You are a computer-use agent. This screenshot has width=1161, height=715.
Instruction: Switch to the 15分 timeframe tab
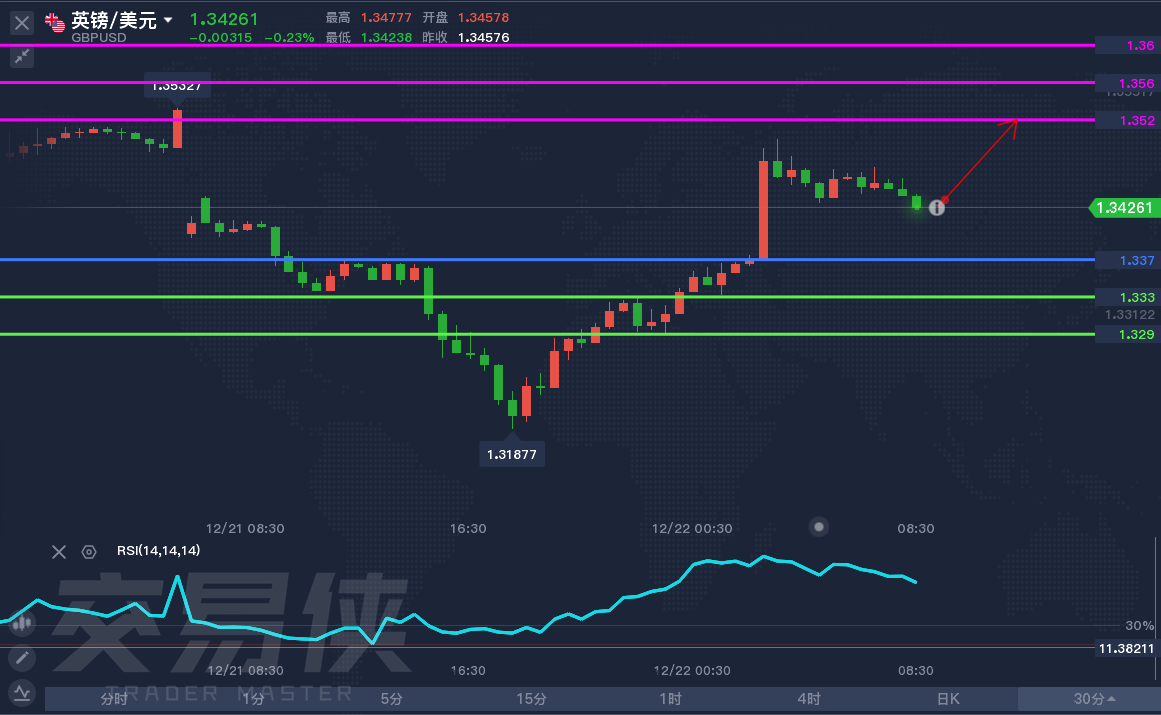pyautogui.click(x=531, y=699)
